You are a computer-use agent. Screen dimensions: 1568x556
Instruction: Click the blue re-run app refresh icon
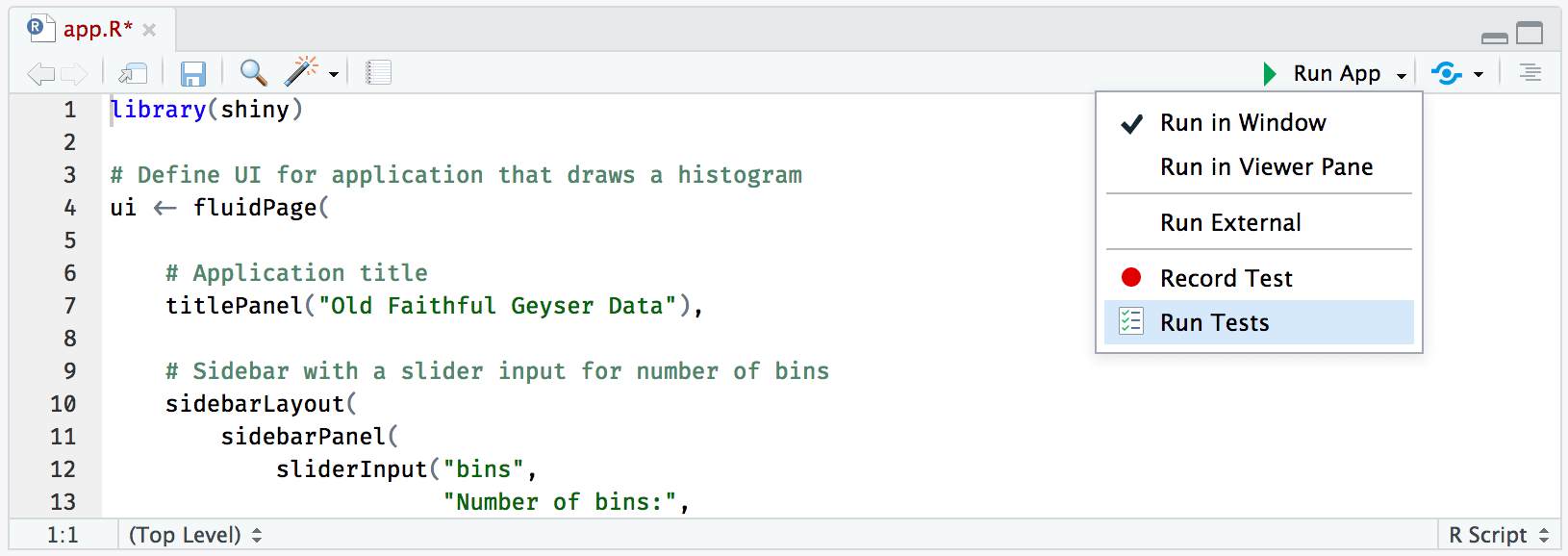point(1445,72)
